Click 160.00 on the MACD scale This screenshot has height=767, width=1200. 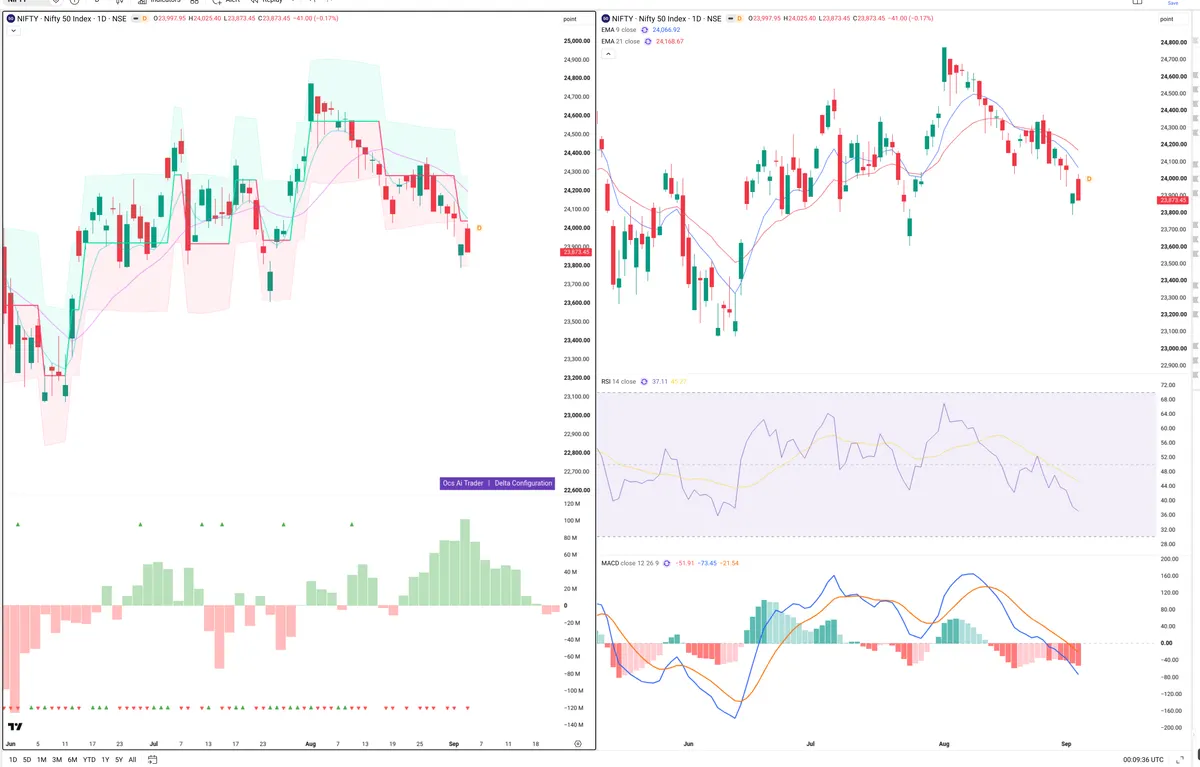(x=1168, y=576)
